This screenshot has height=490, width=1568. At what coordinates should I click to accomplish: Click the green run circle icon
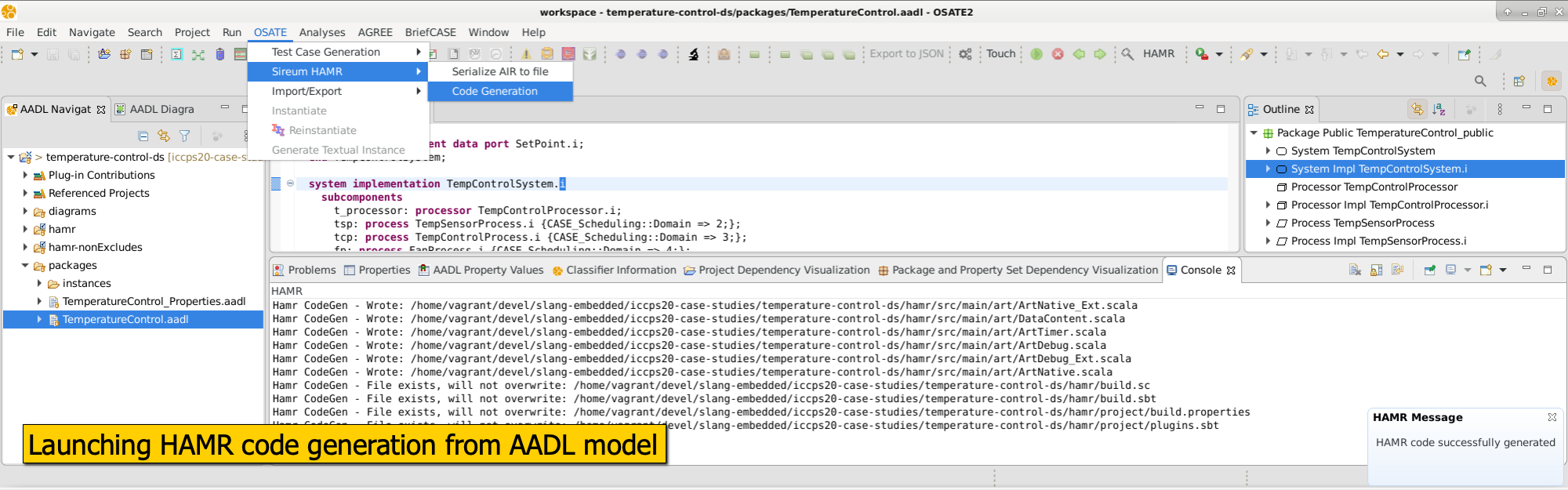tap(1036, 54)
